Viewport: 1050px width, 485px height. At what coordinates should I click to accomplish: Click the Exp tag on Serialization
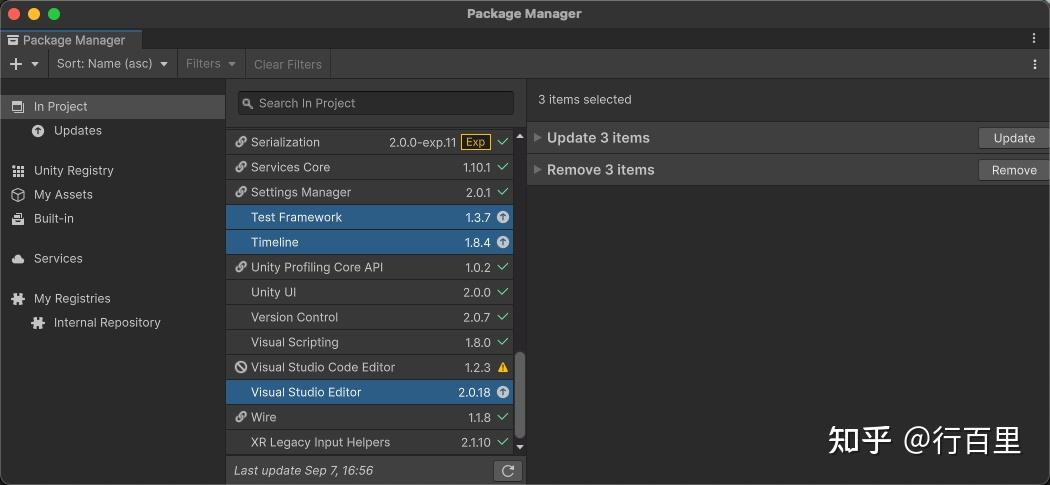pos(475,142)
